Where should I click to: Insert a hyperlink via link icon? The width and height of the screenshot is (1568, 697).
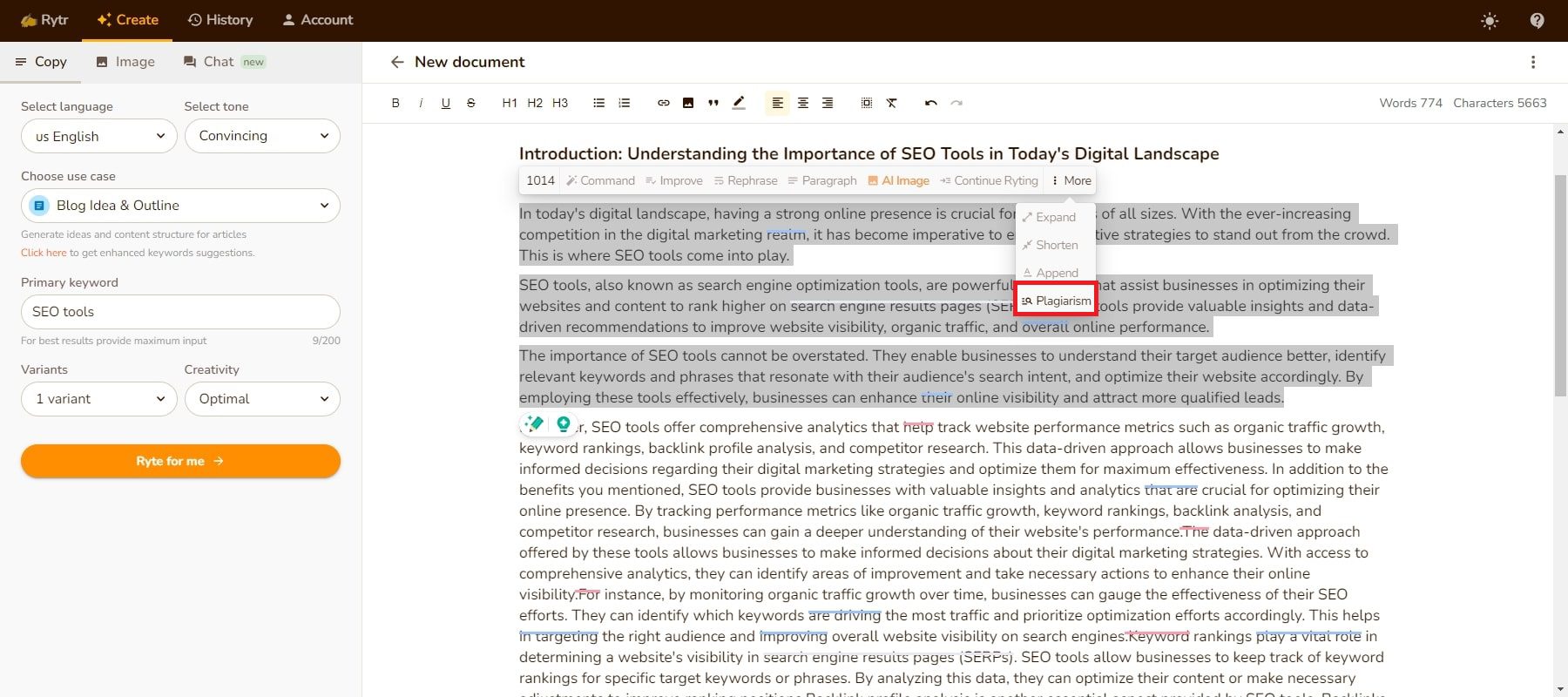click(x=663, y=103)
